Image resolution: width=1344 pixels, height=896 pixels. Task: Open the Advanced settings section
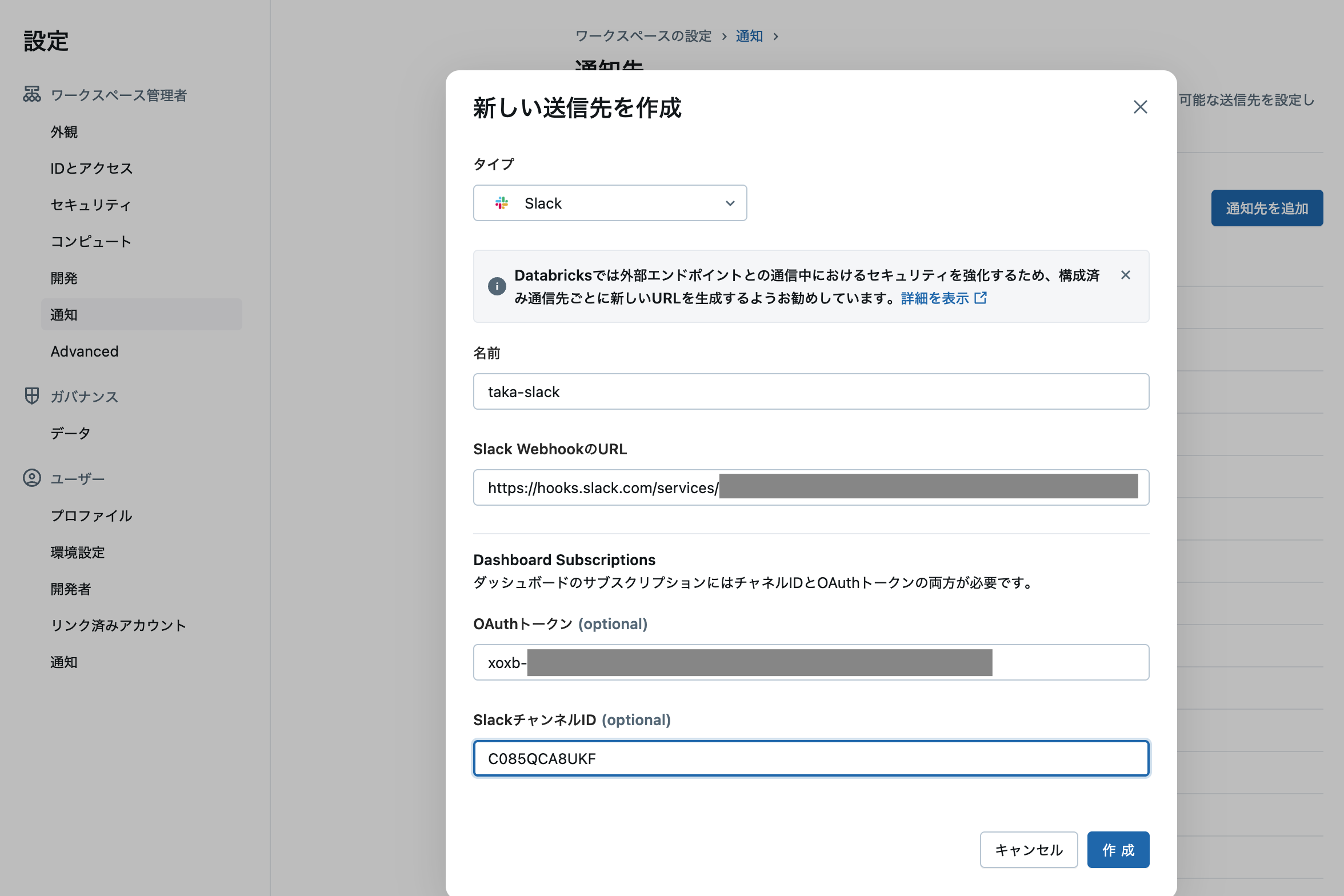click(85, 351)
